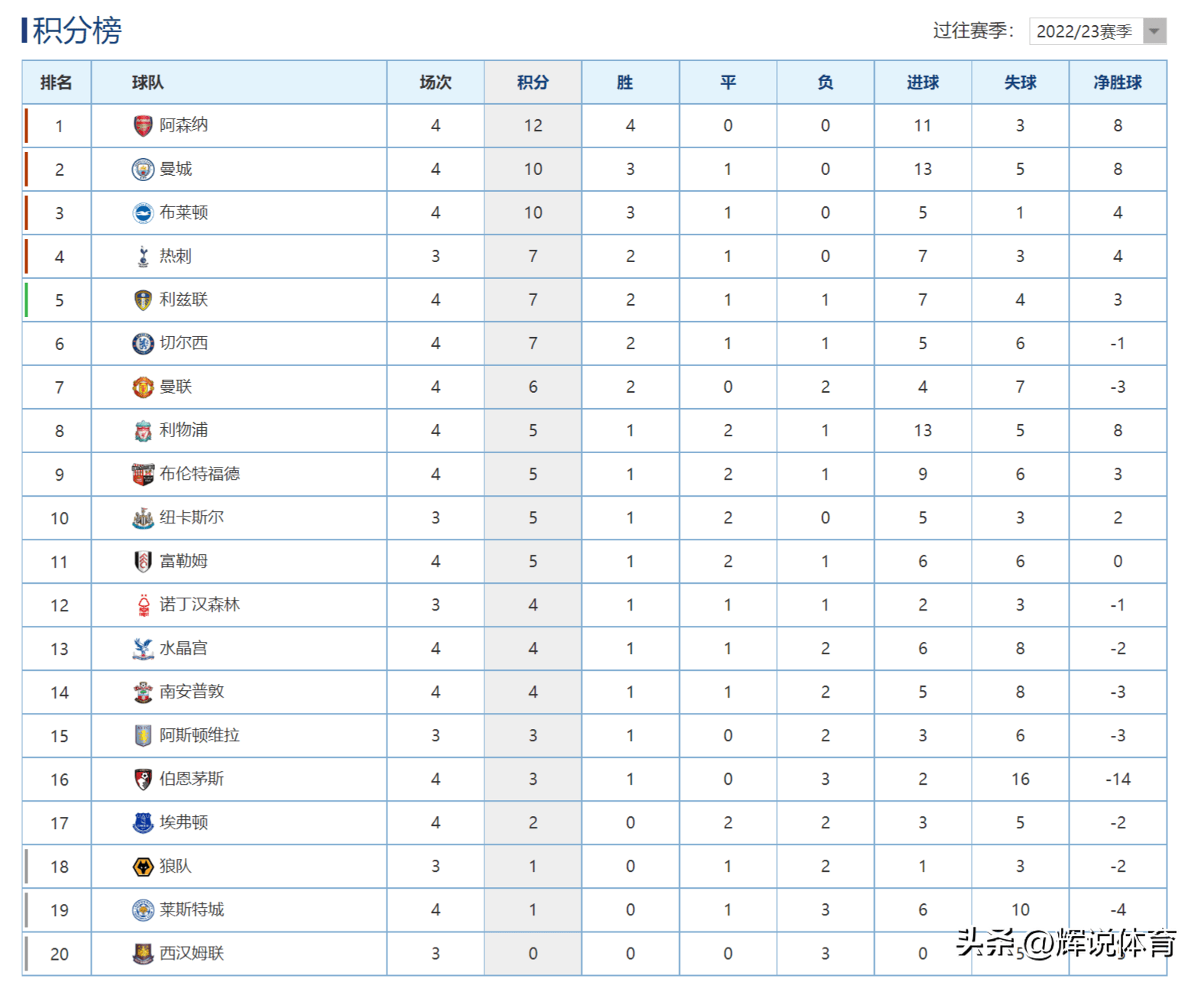This screenshot has width=1204, height=985.
Task: Click the Nottingham Forest crest icon
Action: tap(143, 604)
